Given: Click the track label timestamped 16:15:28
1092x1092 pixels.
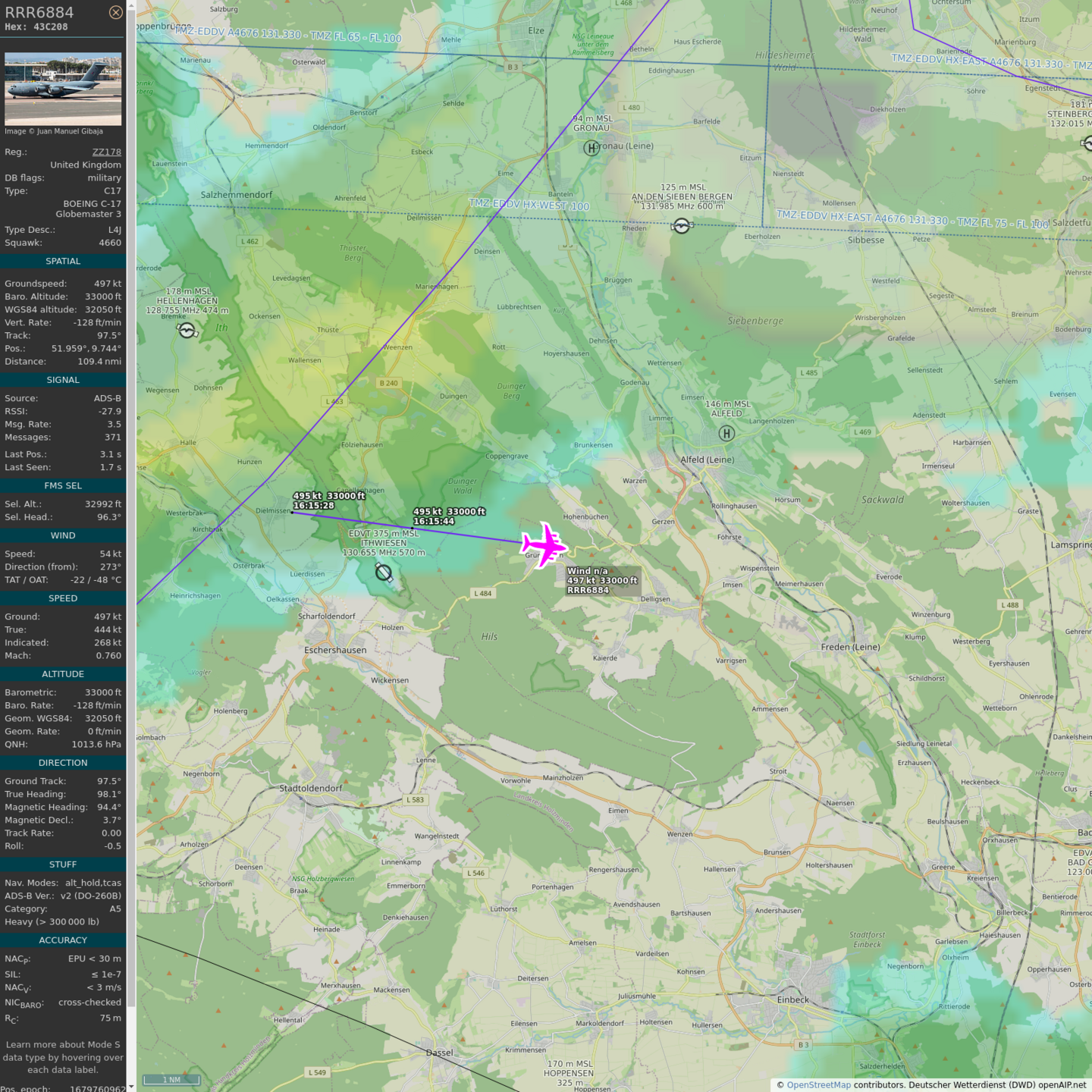Looking at the screenshot, I should tap(328, 500).
